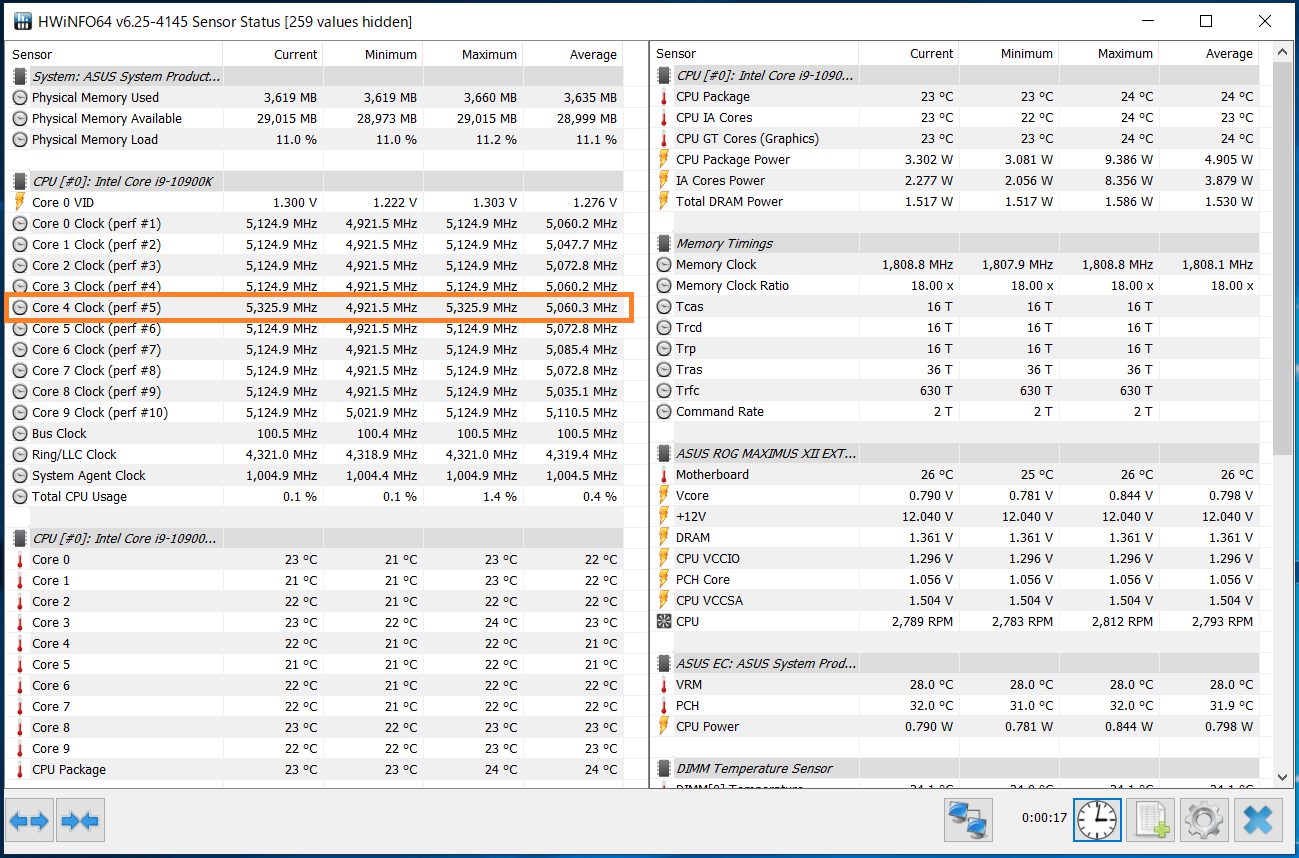Select the System Agent Clock row
The height and width of the screenshot is (858, 1299).
coord(315,476)
